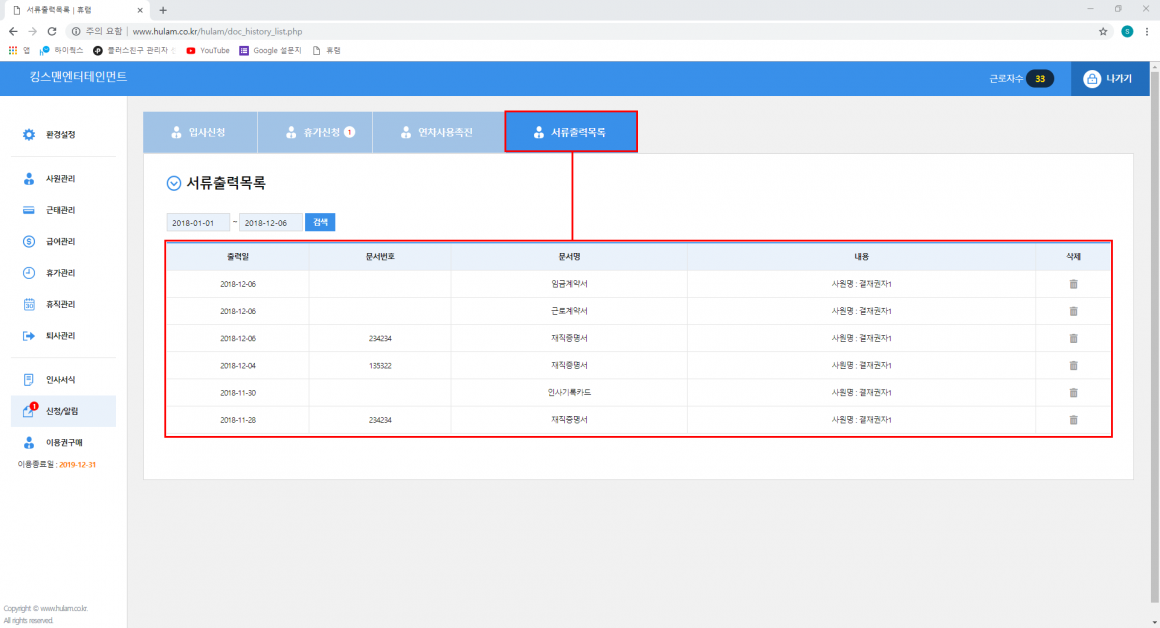
Task: Open the 휴가신청 tab
Action: pos(315,132)
